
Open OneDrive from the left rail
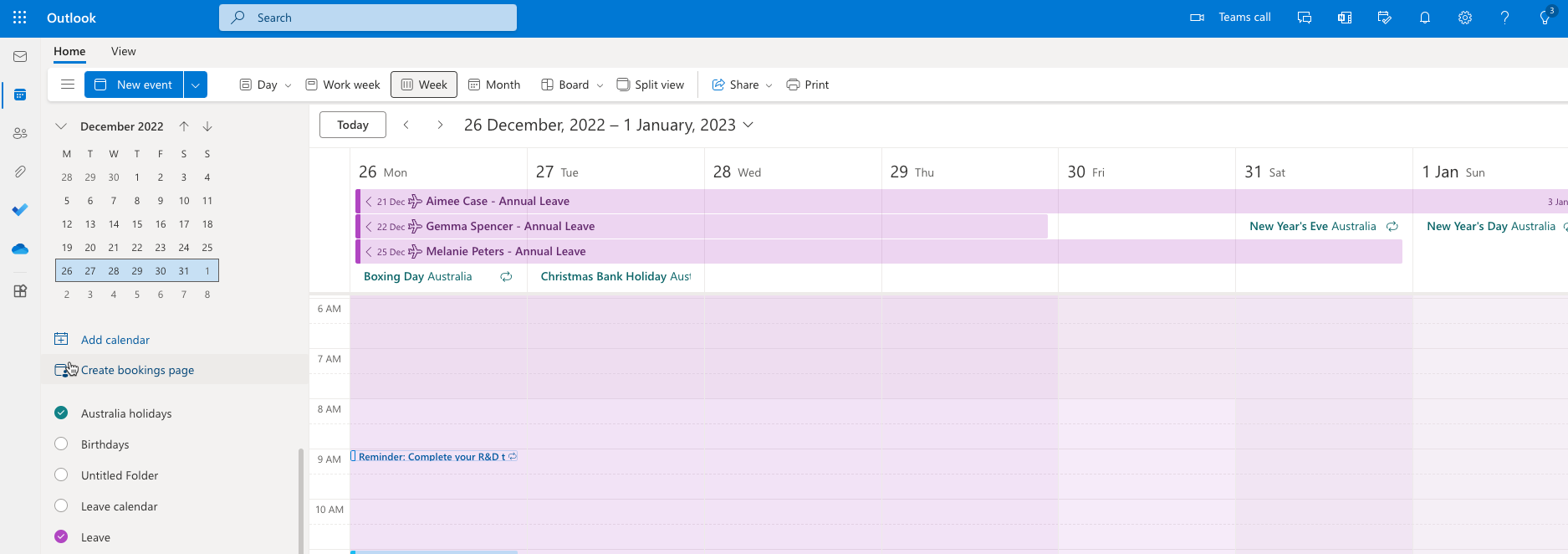[x=20, y=249]
